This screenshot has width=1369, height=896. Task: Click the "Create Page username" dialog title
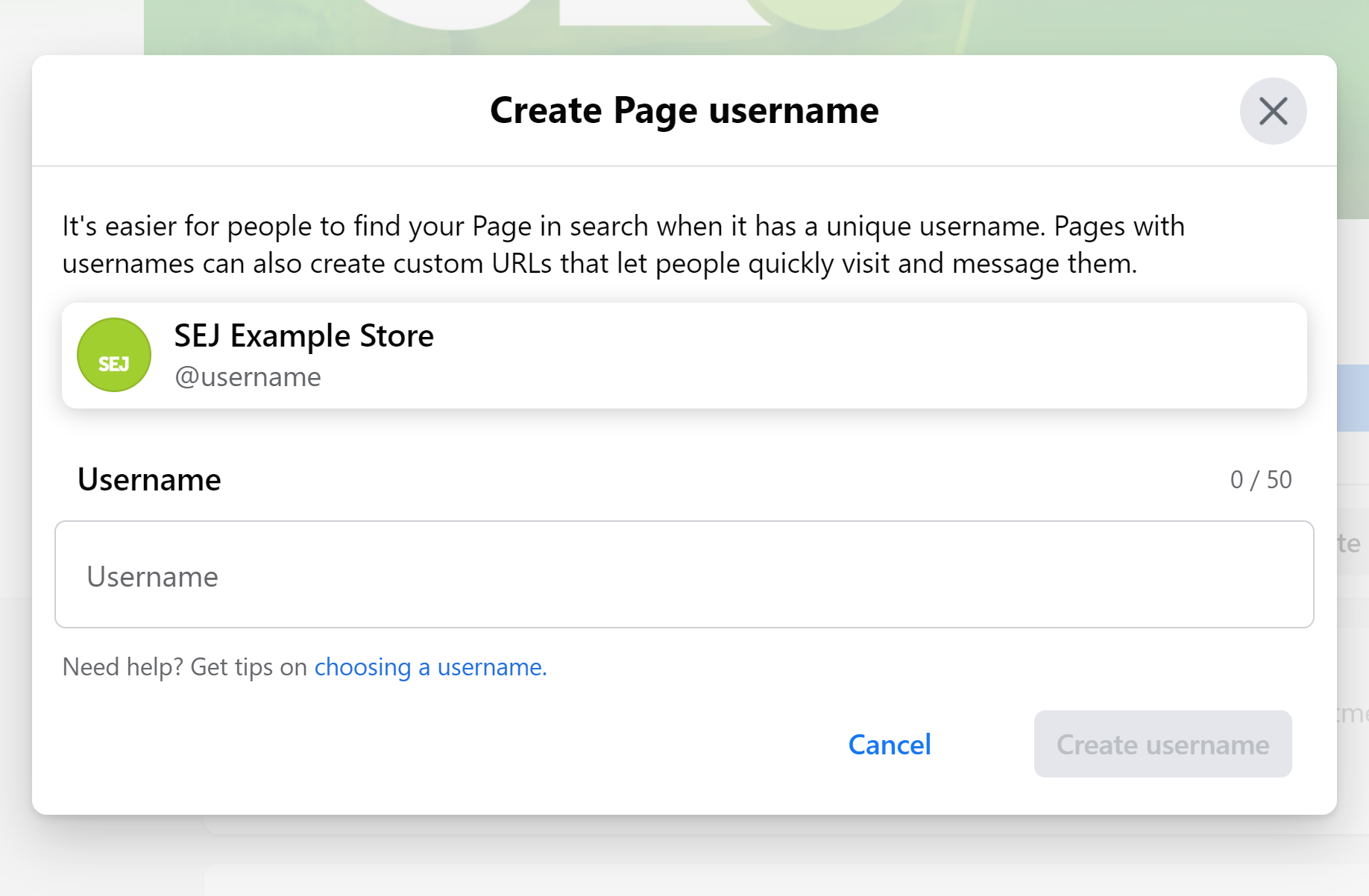pyautogui.click(x=684, y=110)
